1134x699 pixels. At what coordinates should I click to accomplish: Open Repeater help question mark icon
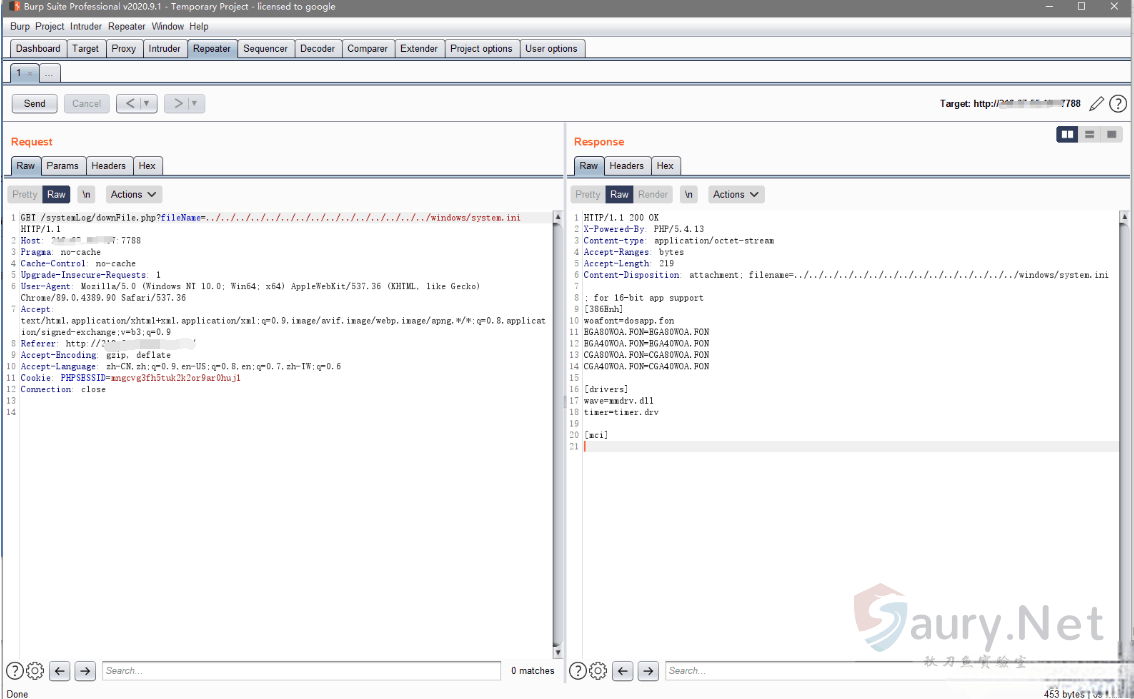click(x=1118, y=104)
